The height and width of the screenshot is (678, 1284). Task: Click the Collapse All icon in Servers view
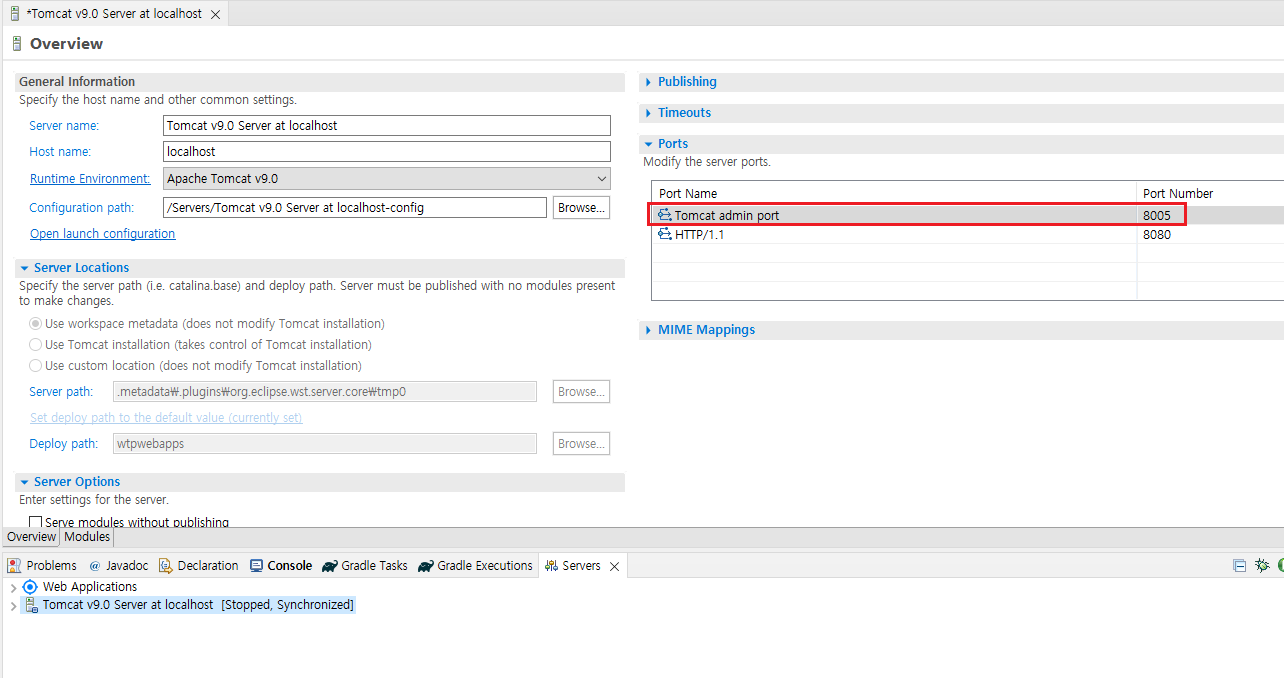1240,566
